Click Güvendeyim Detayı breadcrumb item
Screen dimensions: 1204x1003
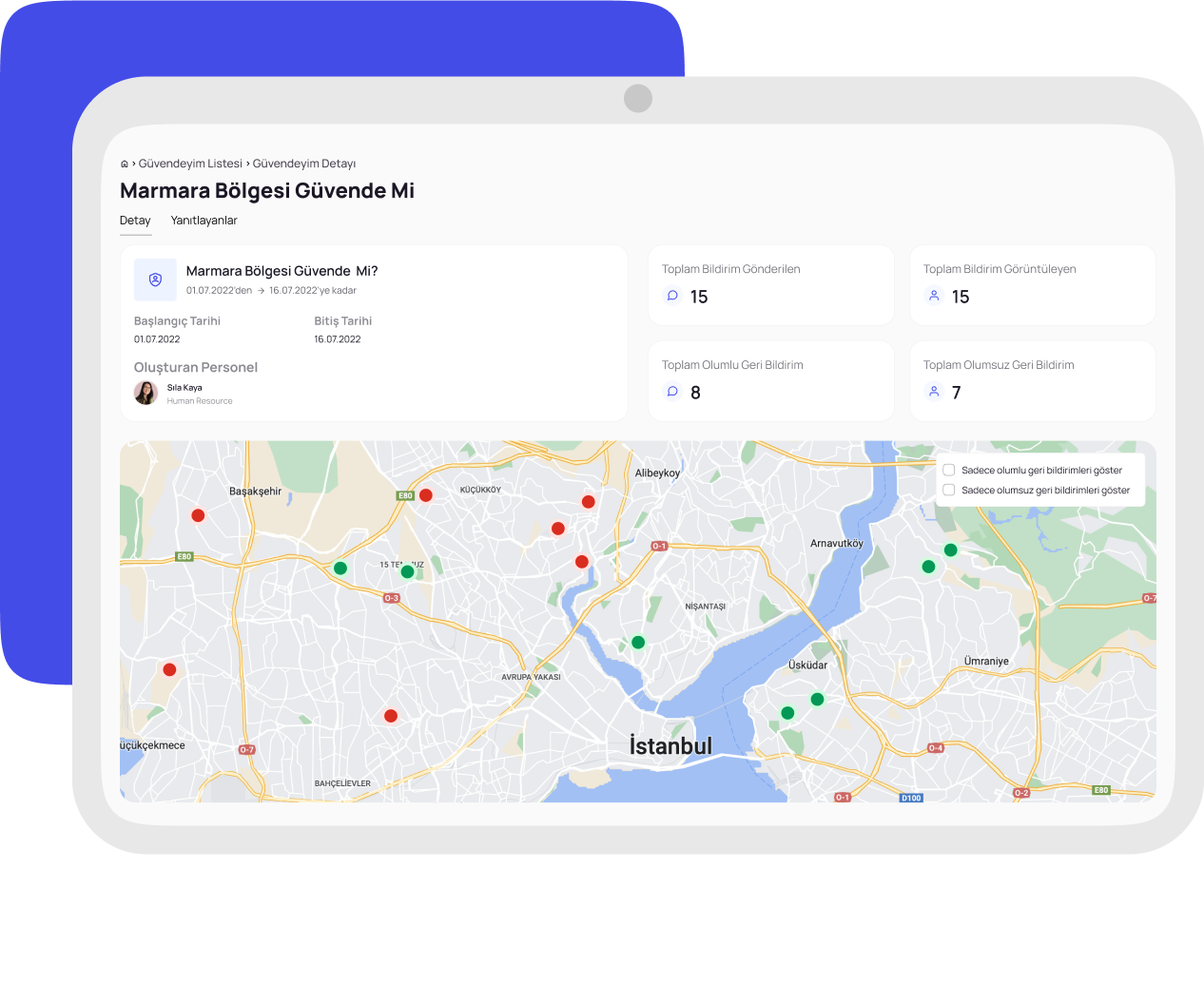point(304,164)
